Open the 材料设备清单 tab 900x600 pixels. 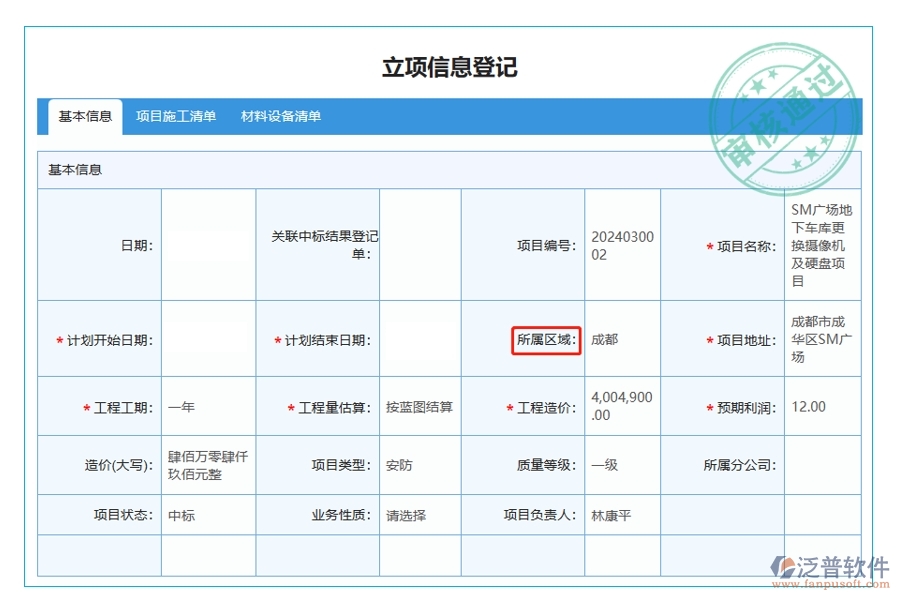(280, 116)
